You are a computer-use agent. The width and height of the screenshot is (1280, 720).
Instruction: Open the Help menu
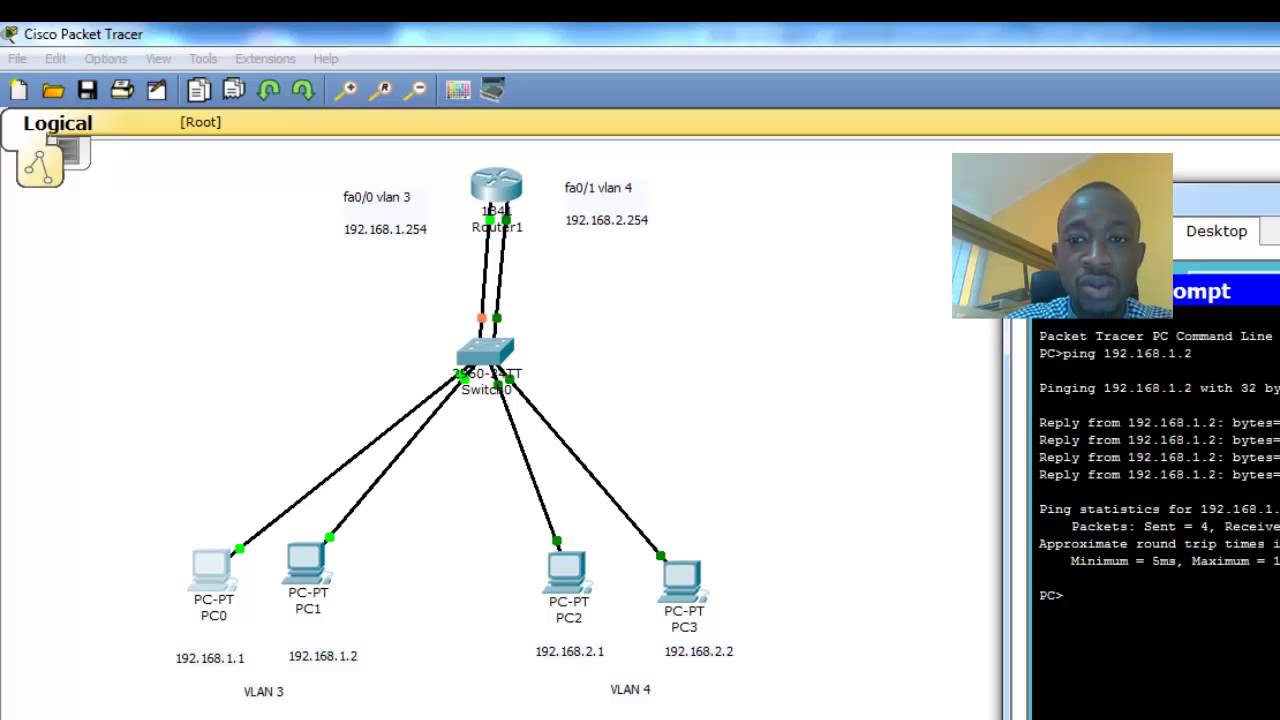pyautogui.click(x=326, y=59)
